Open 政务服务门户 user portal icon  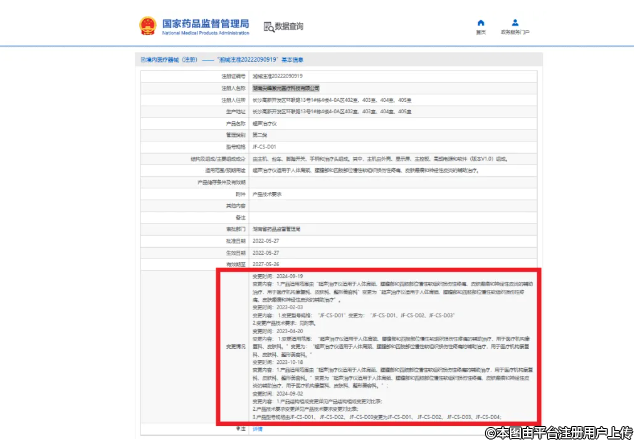(515, 24)
